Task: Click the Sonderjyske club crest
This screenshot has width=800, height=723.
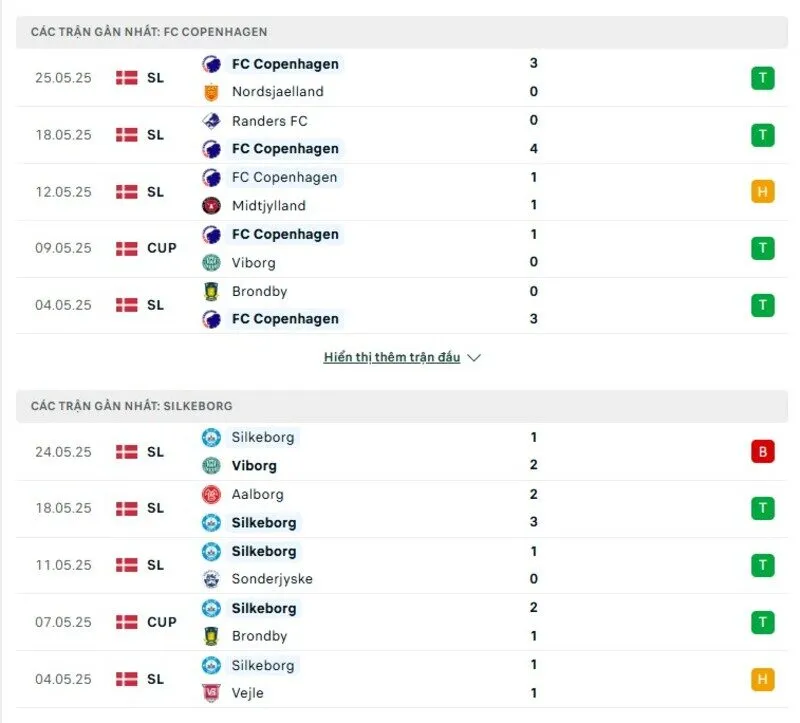Action: point(211,578)
